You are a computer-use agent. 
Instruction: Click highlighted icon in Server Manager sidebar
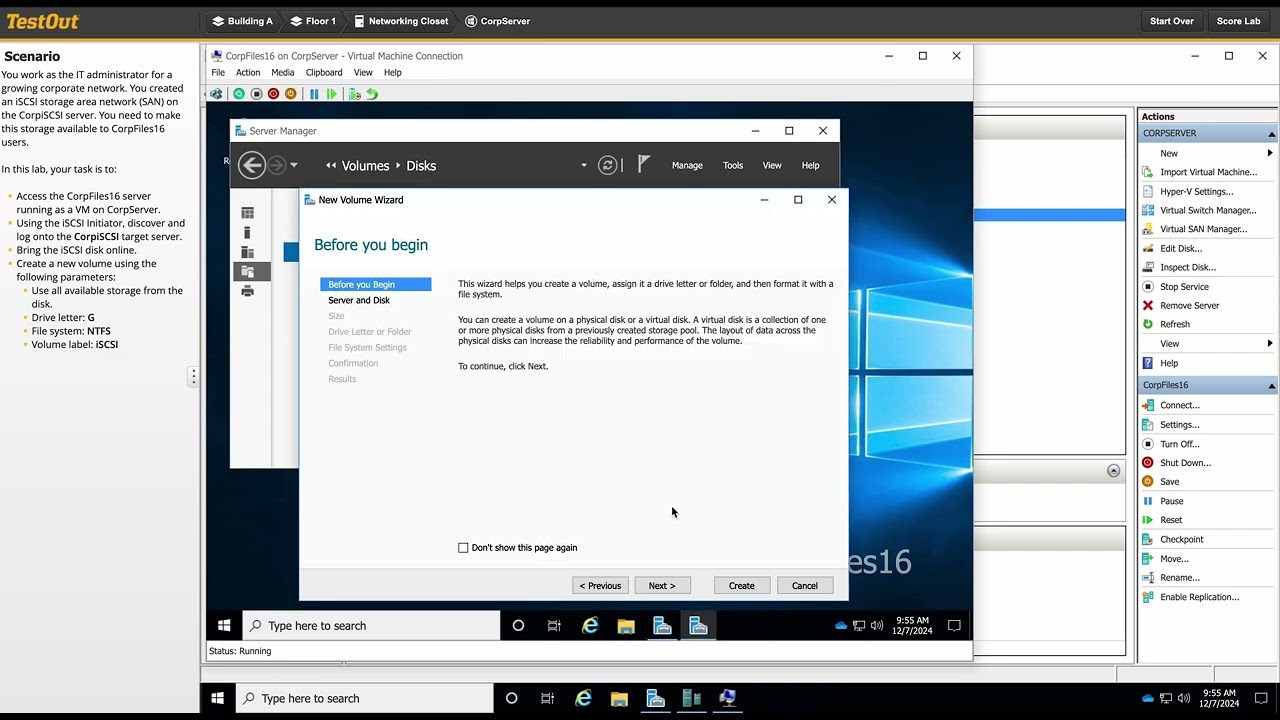tap(248, 271)
